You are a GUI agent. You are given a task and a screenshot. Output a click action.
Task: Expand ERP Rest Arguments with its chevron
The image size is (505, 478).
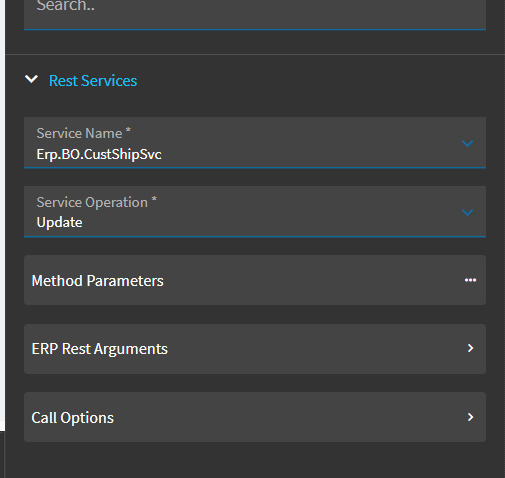point(470,348)
